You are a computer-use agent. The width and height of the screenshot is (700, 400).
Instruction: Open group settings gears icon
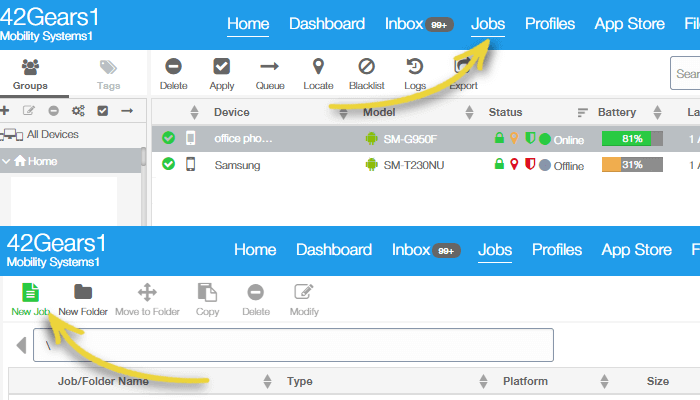point(78,110)
